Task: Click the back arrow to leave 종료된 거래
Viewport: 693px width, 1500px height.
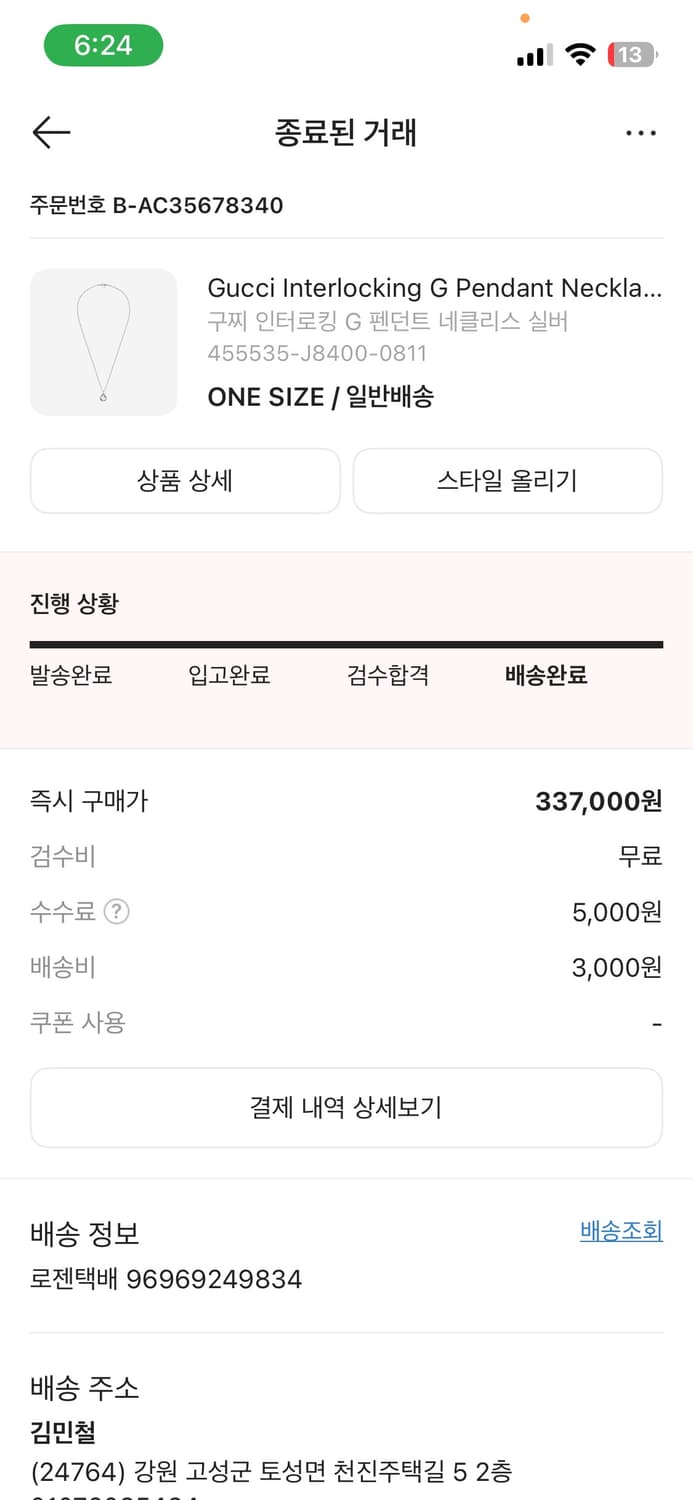Action: [x=51, y=132]
